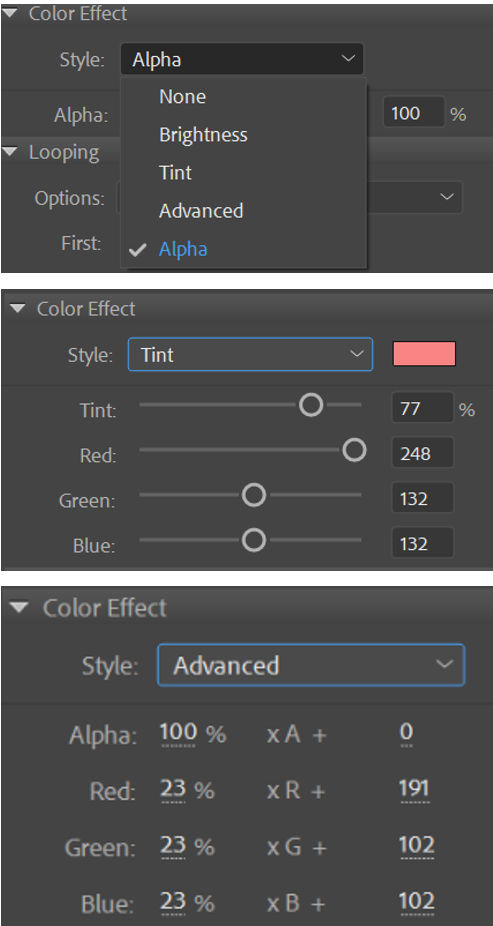The height and width of the screenshot is (926, 493).
Task: Click the Tint amount slider handle
Action: pos(311,405)
